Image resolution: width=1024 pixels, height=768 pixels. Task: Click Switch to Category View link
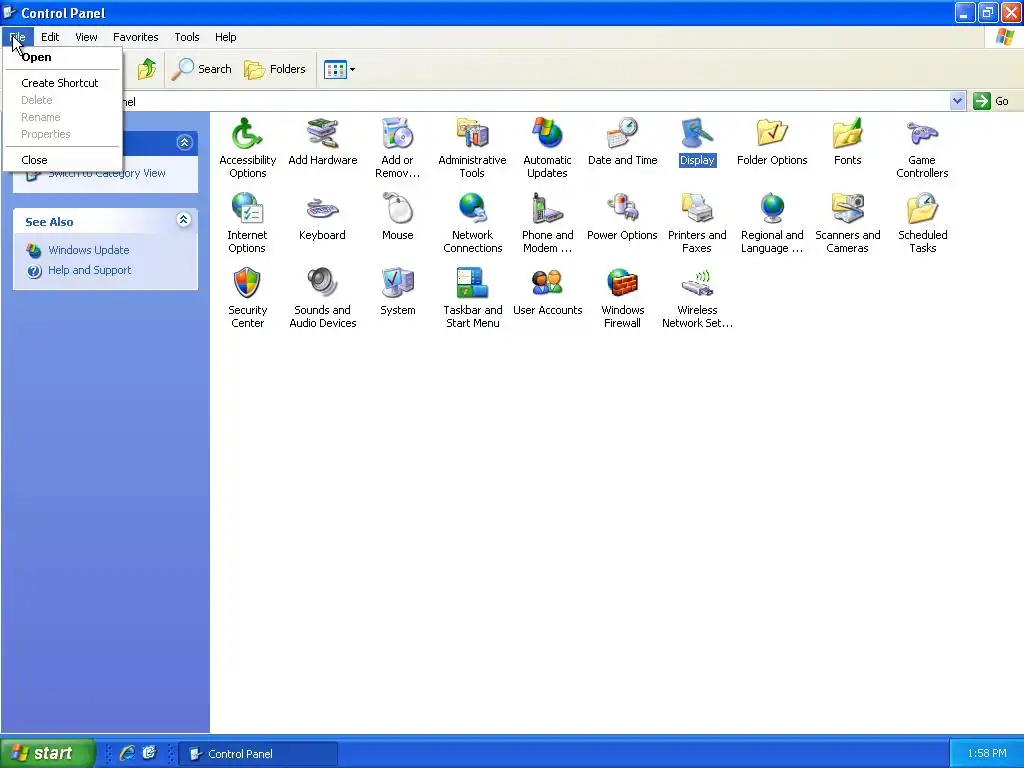pyautogui.click(x=106, y=173)
